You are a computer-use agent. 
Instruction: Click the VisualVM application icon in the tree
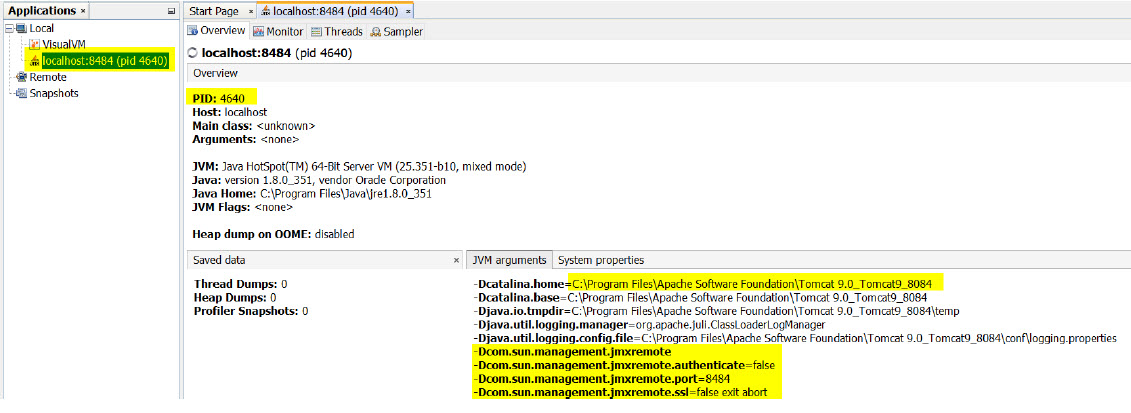[35, 45]
